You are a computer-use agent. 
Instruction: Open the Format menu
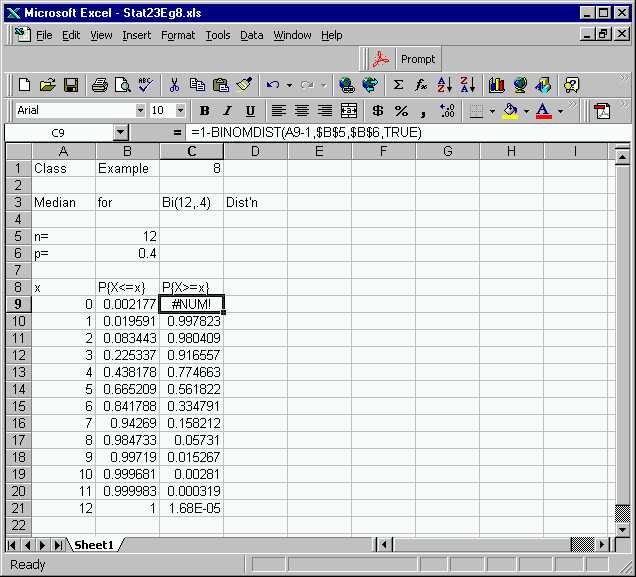coord(178,35)
